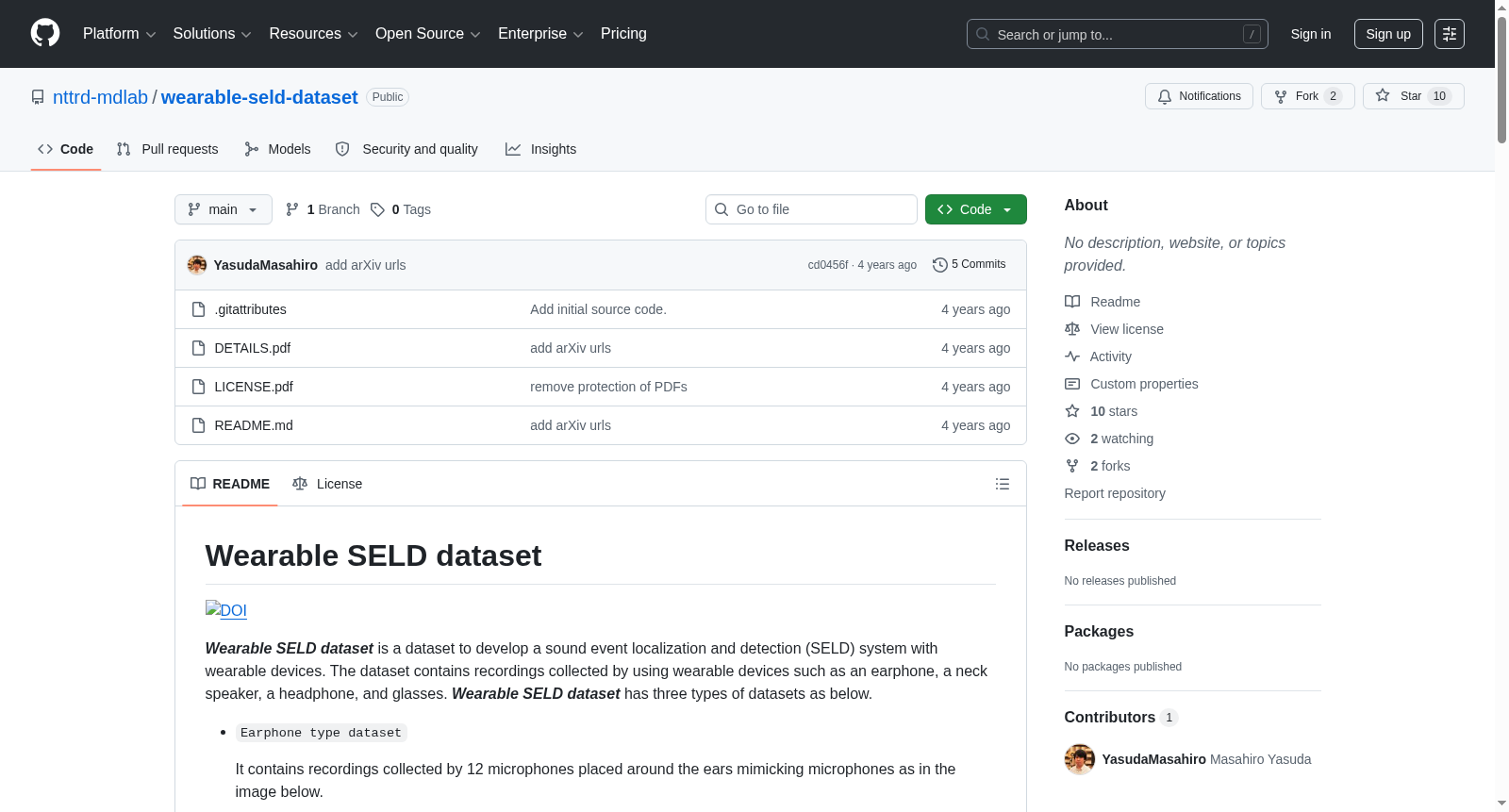
Task: Switch to the Pull requests tab
Action: click(167, 149)
